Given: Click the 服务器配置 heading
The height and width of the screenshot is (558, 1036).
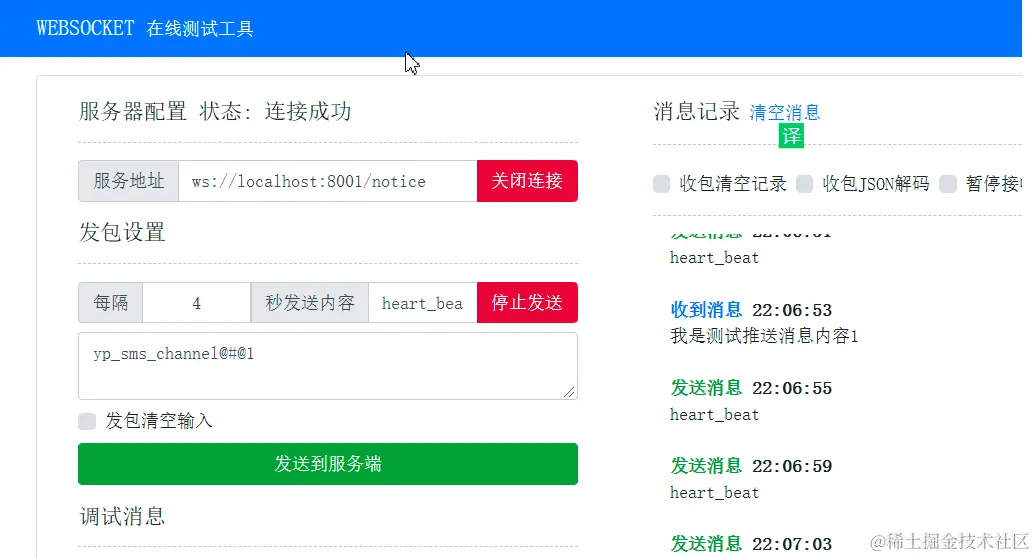Looking at the screenshot, I should click(133, 111).
